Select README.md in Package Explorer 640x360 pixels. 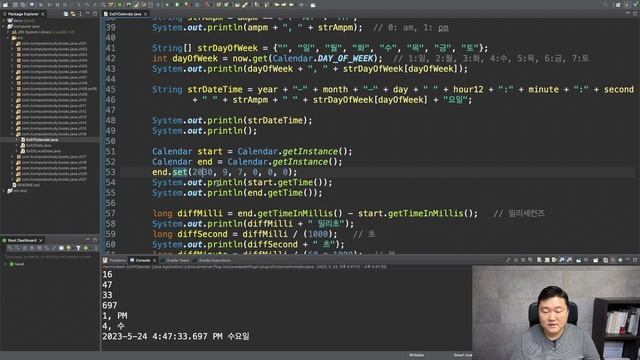pos(29,185)
